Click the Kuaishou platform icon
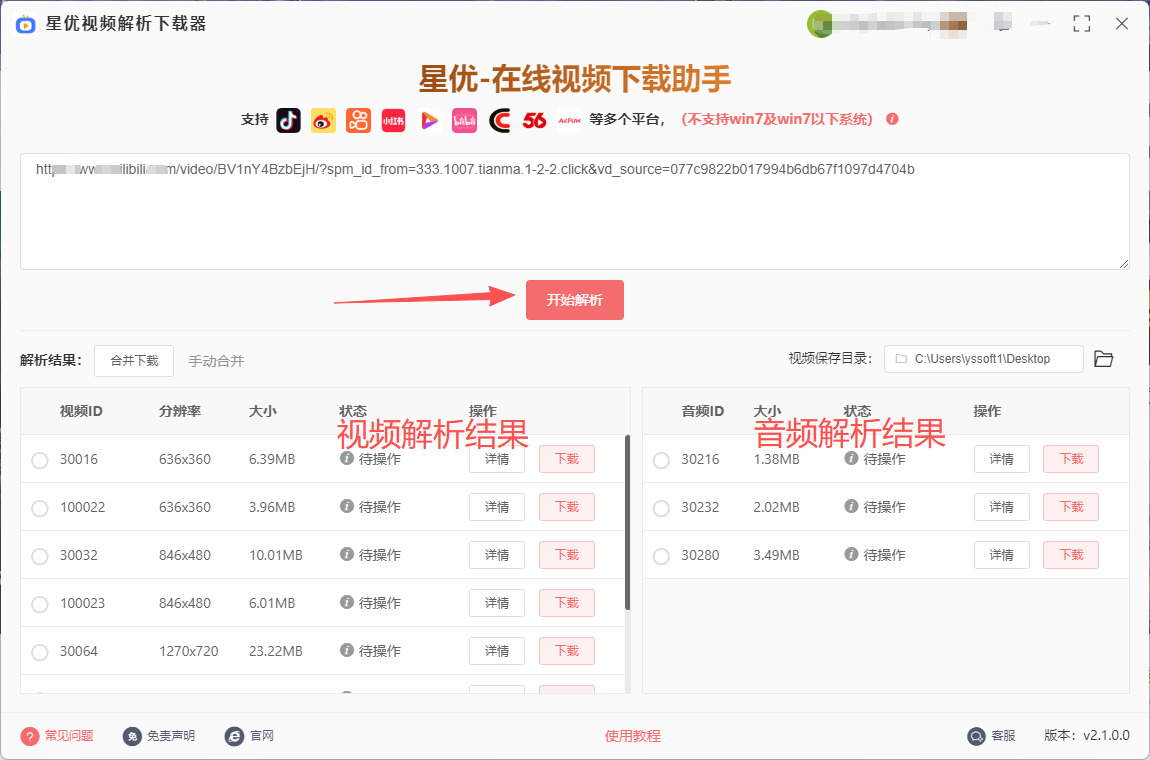This screenshot has width=1150, height=760. pyautogui.click(x=359, y=120)
